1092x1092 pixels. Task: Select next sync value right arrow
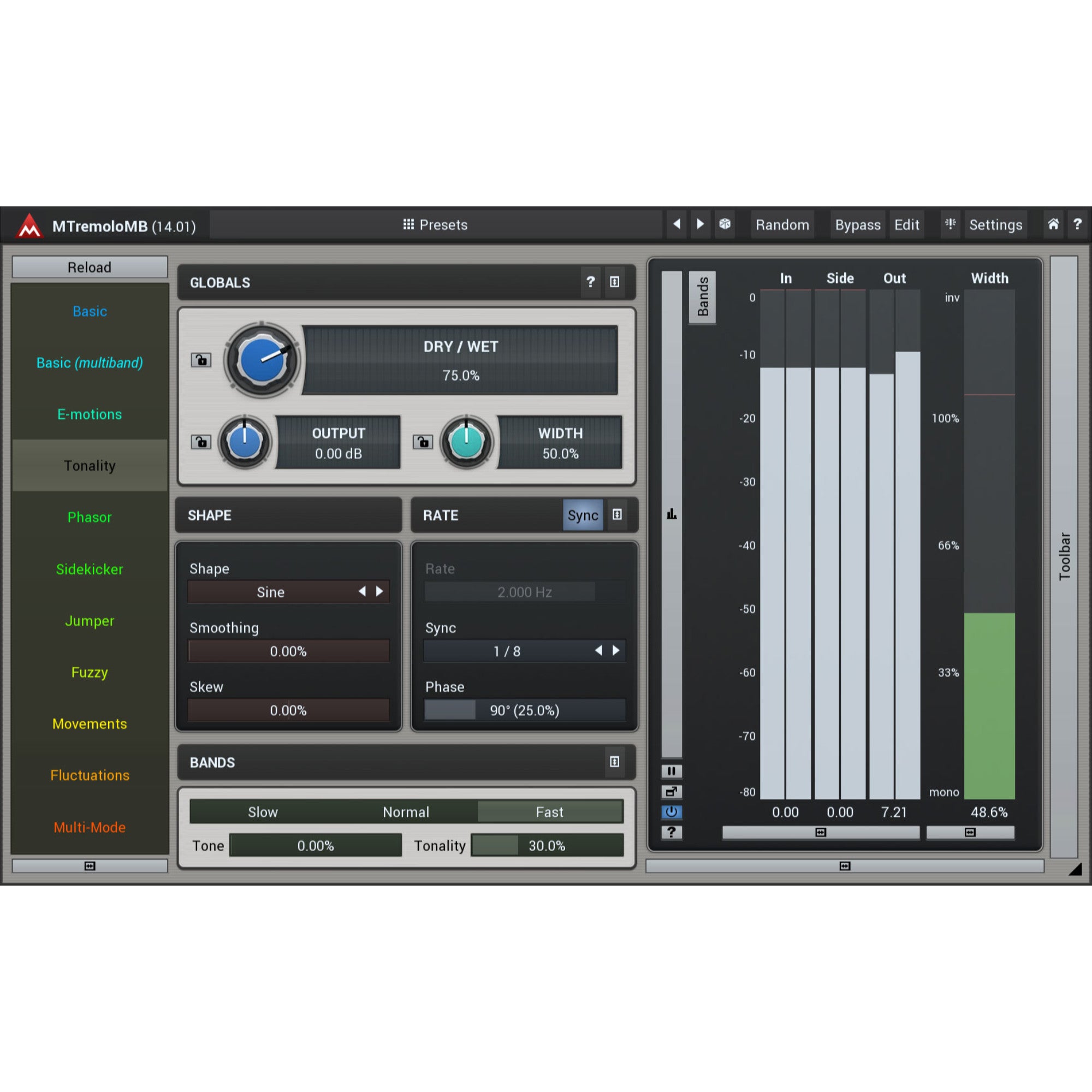(x=616, y=651)
